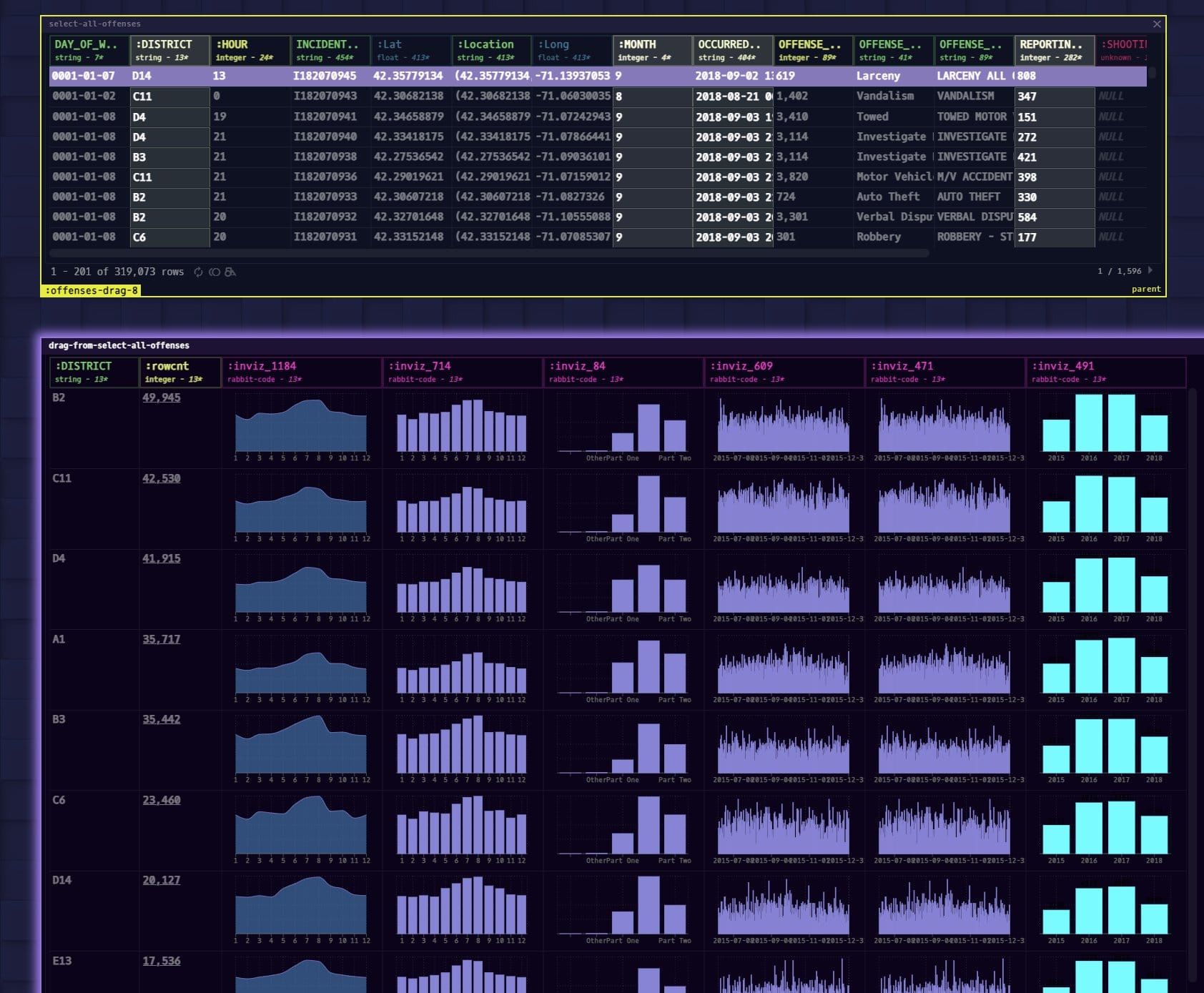Open the 42,530 rowcnt link for C11

(162, 478)
